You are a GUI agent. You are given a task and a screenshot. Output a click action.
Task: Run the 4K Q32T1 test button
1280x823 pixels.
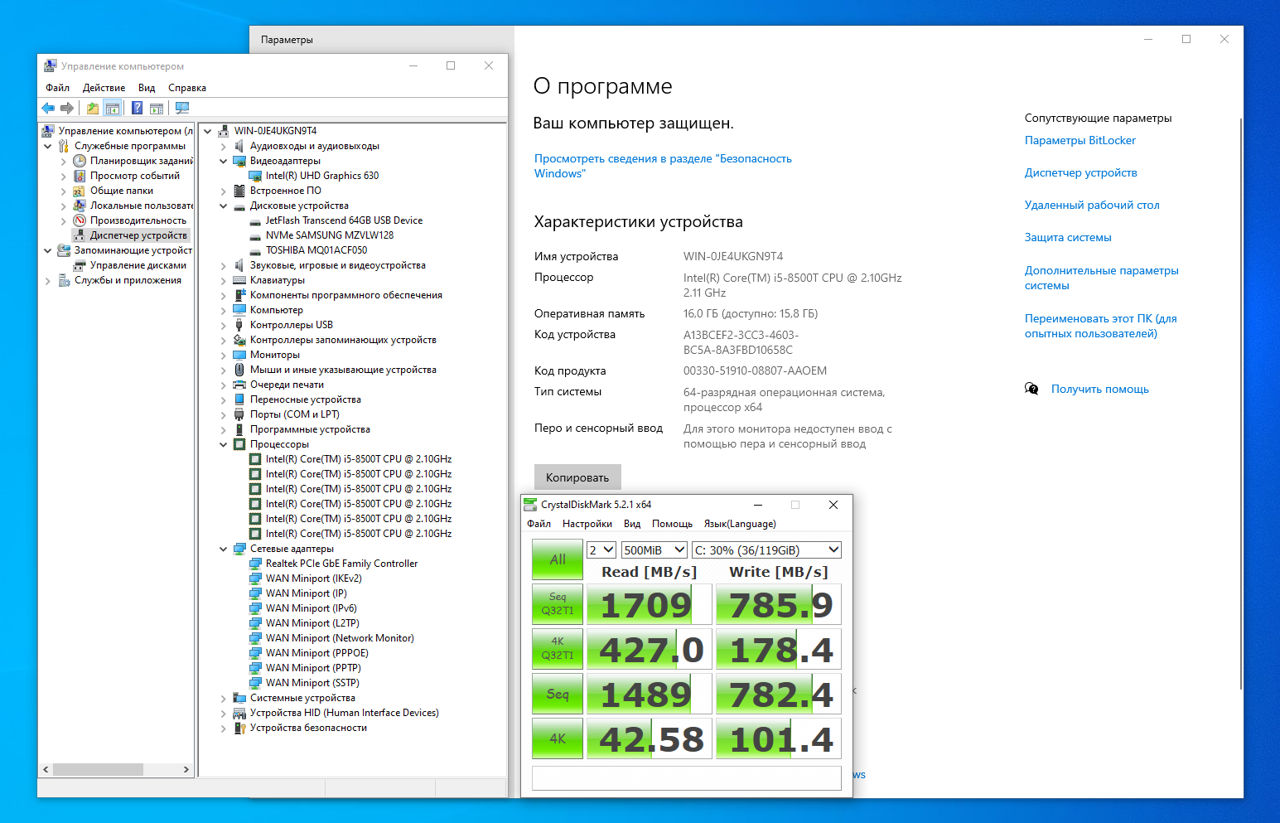click(x=557, y=649)
